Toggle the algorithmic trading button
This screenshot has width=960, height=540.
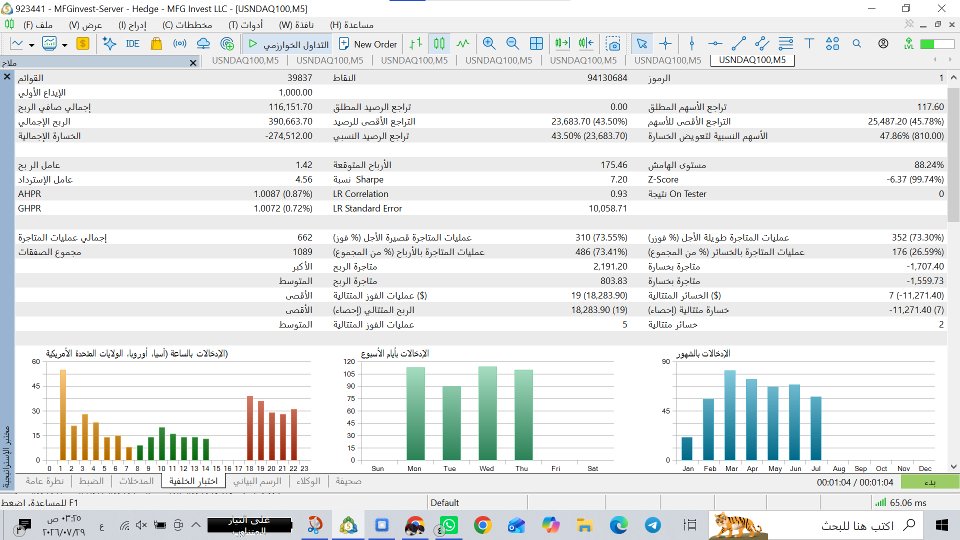(288, 44)
